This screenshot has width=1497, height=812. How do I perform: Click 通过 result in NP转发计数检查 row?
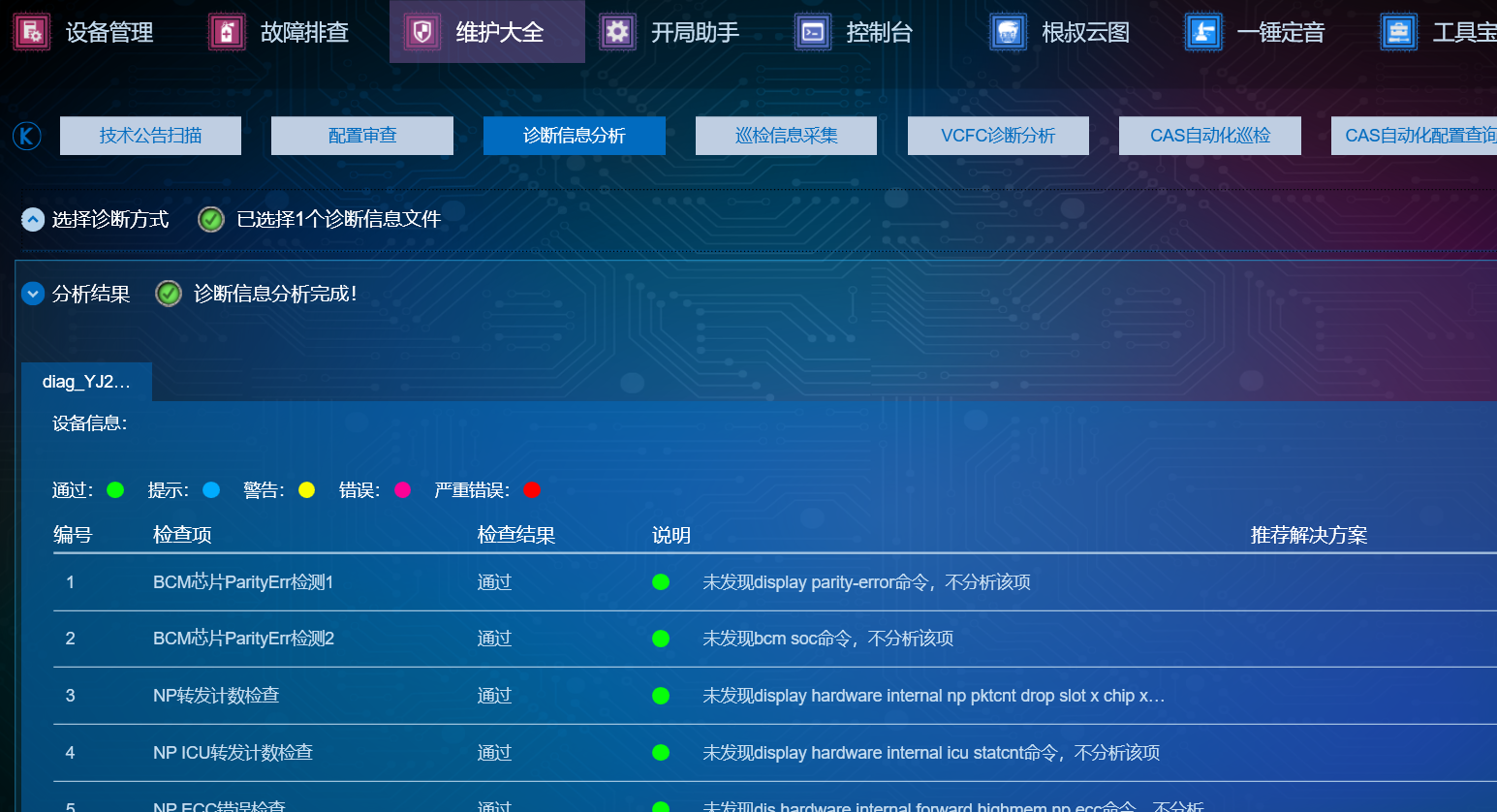point(494,696)
